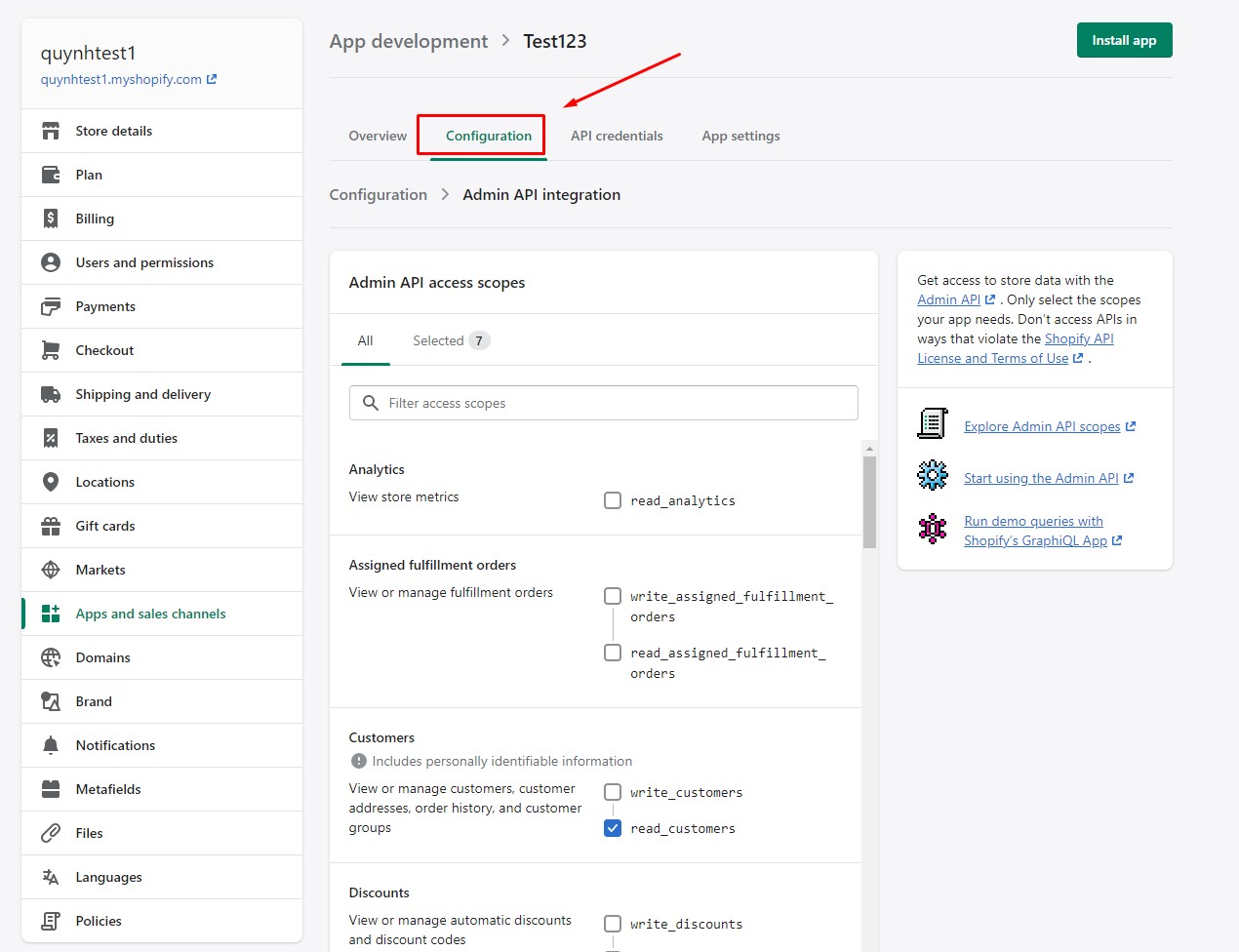Show the Selected scopes tab
The width and height of the screenshot is (1239, 952).
pyautogui.click(x=451, y=340)
